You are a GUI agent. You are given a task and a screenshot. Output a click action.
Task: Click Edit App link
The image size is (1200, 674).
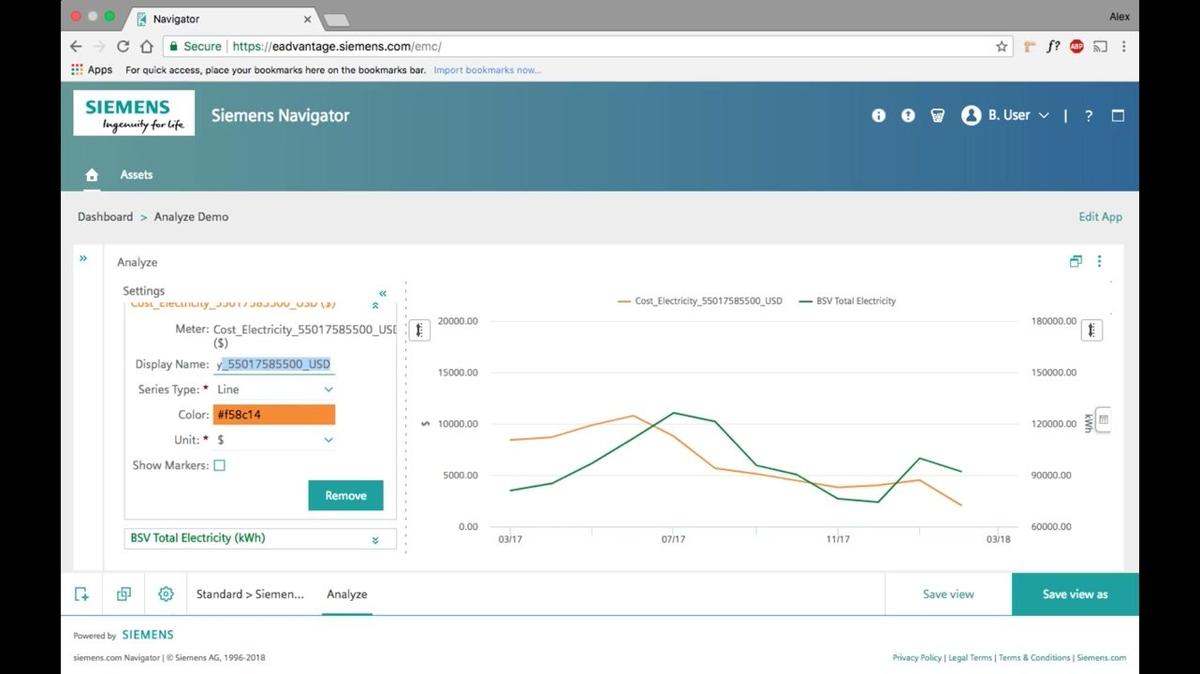1100,217
